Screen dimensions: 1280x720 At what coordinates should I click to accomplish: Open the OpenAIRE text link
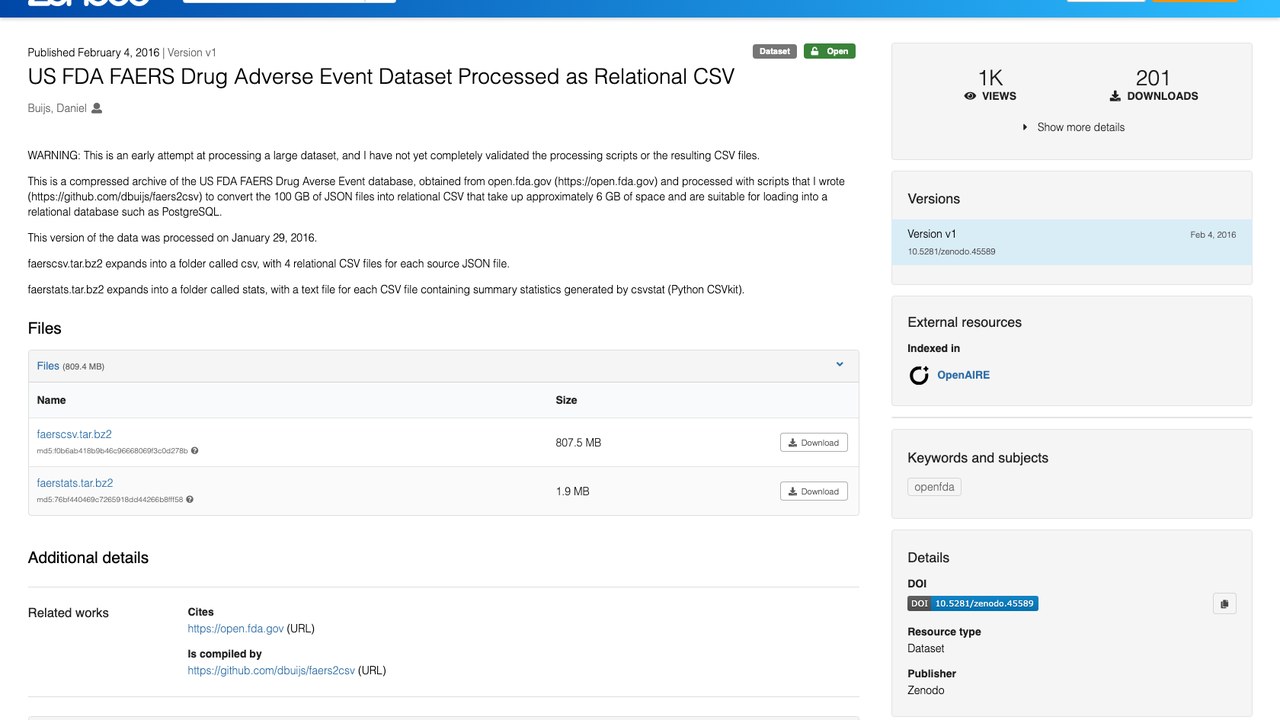(963, 375)
